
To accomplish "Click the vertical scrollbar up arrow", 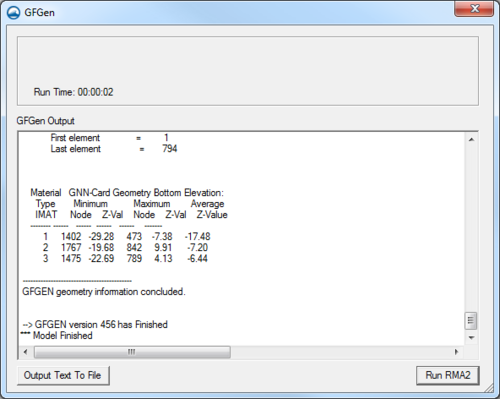I will pos(471,139).
